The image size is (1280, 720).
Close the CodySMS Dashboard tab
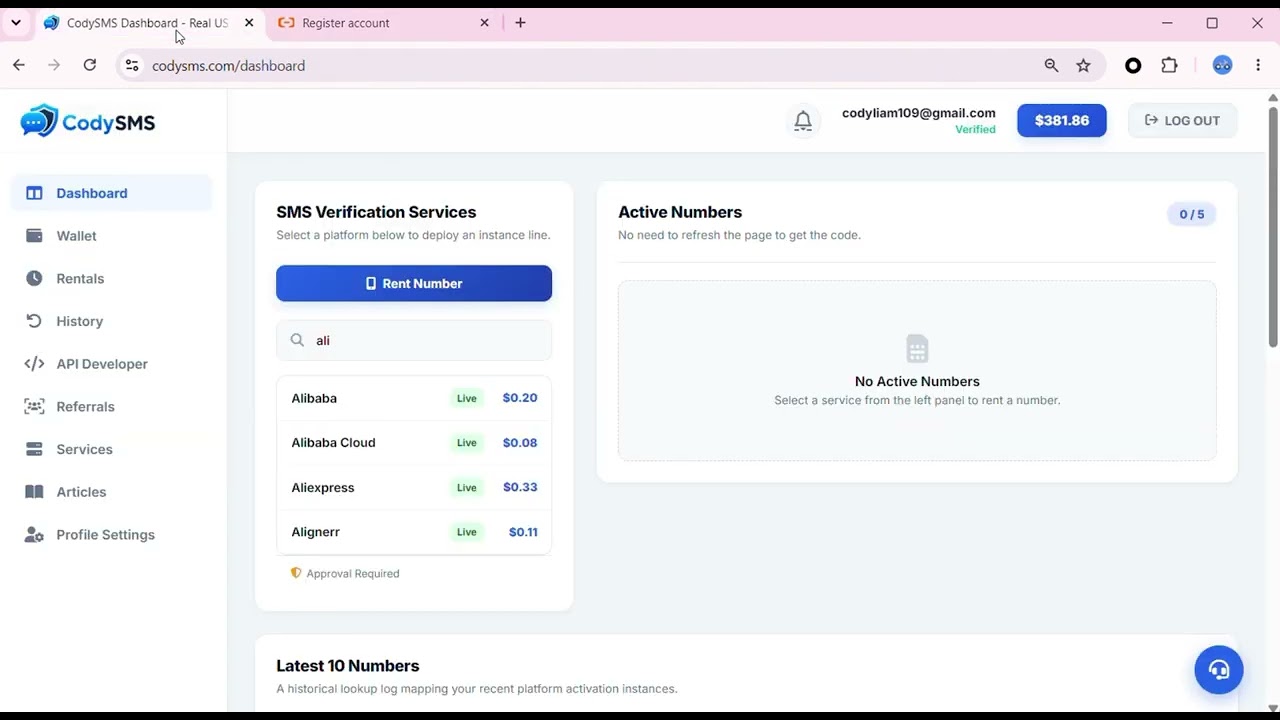pyautogui.click(x=249, y=22)
